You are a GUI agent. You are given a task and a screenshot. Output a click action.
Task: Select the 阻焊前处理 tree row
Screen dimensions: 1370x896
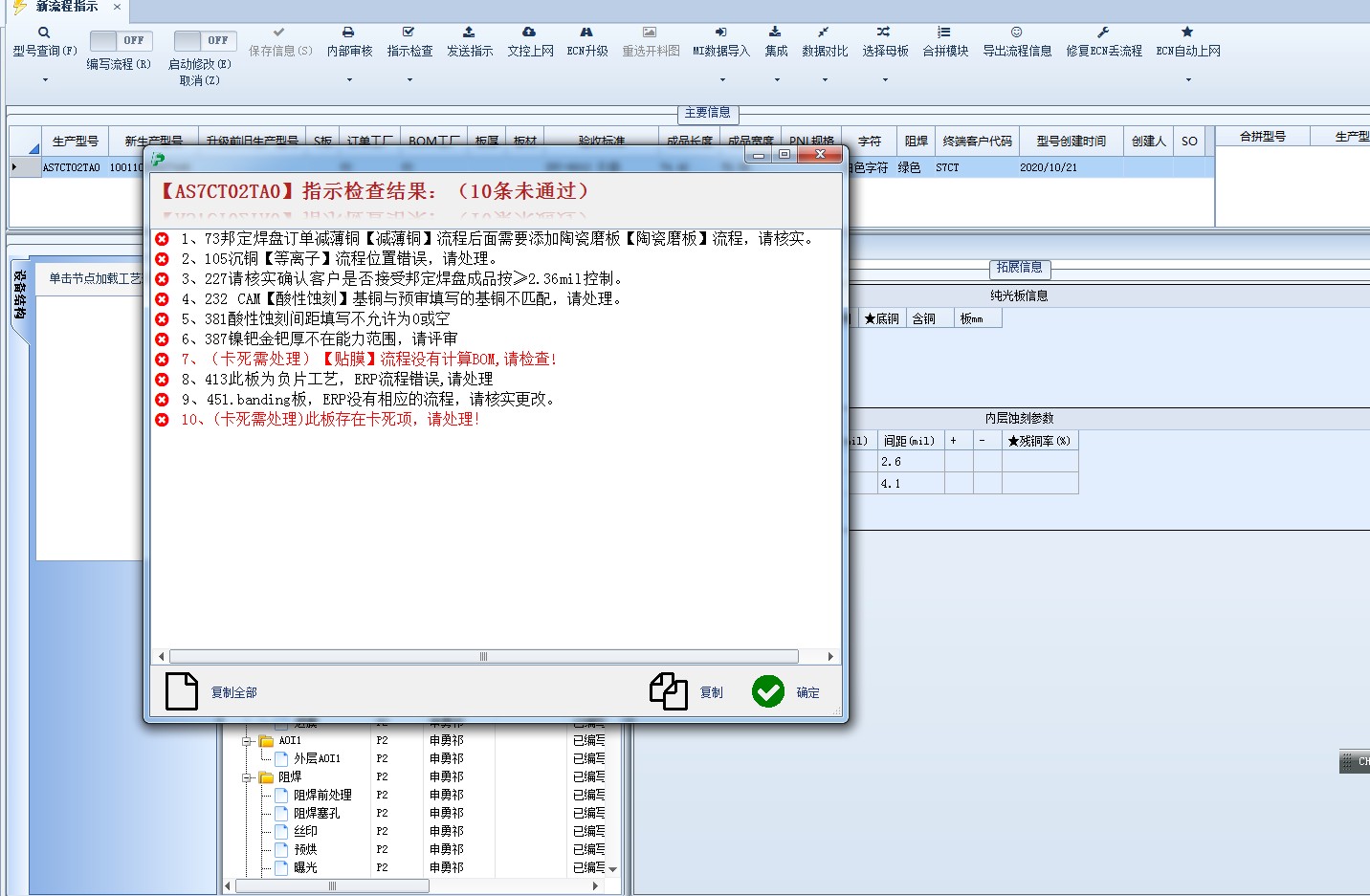[322, 795]
